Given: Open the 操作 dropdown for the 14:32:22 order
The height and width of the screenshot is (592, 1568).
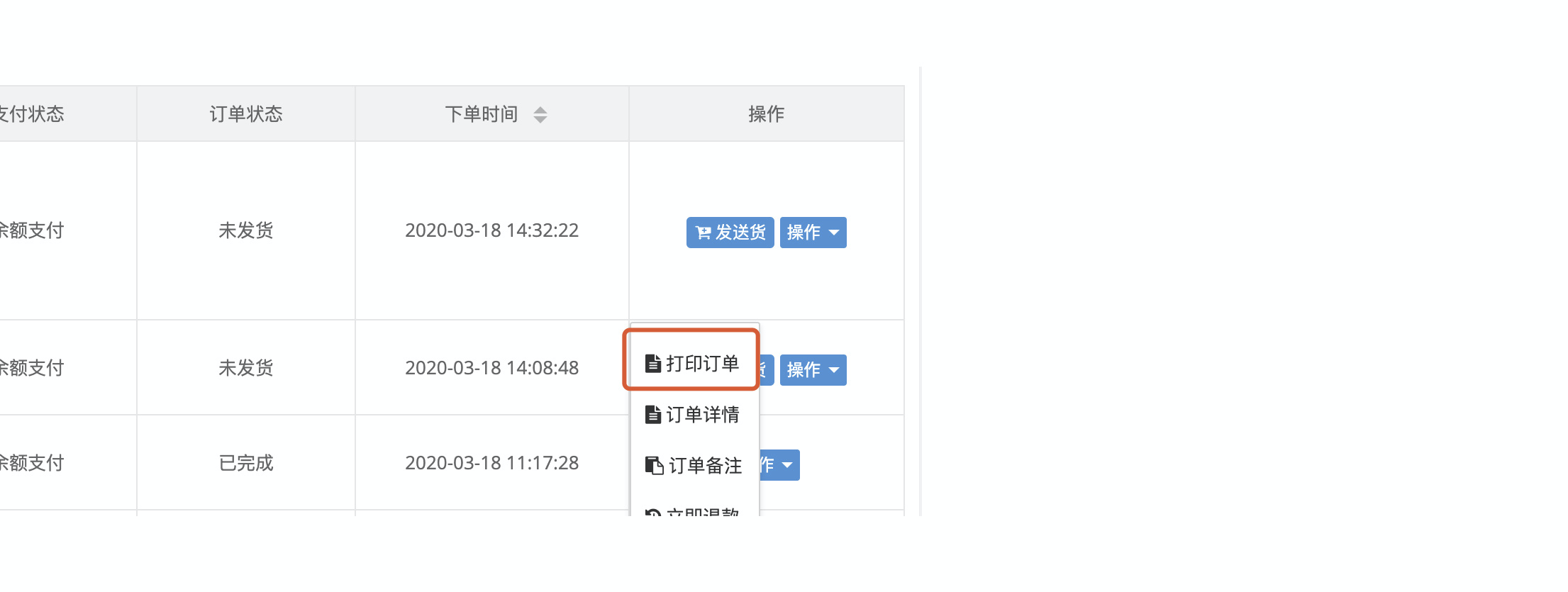Looking at the screenshot, I should pos(813,233).
